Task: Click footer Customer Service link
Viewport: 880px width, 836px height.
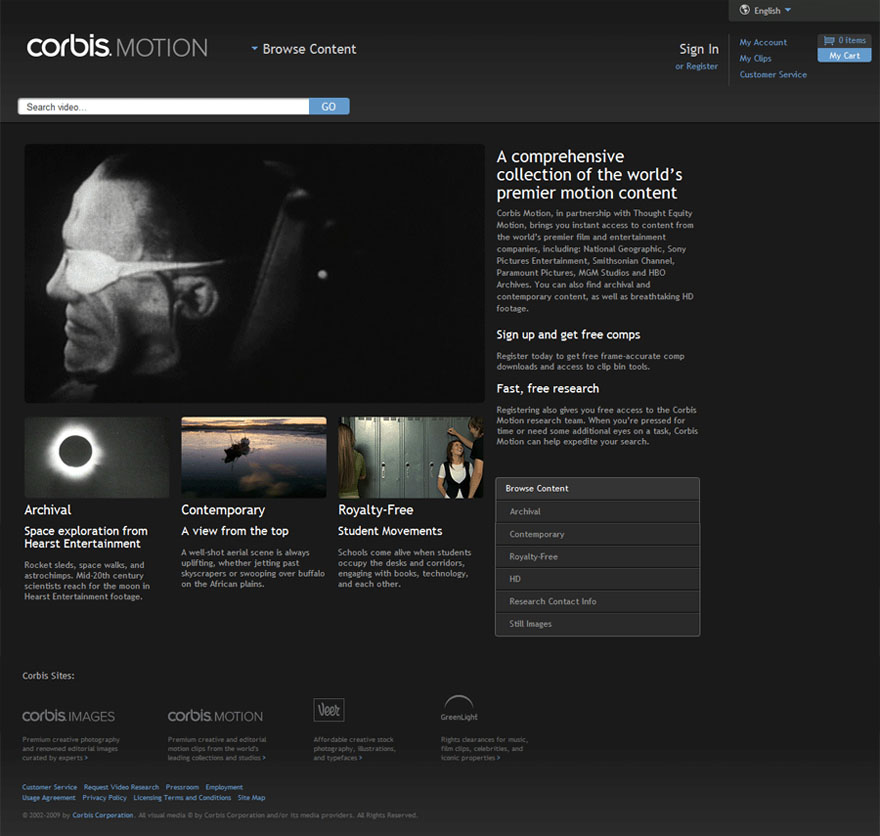Action: 49,787
